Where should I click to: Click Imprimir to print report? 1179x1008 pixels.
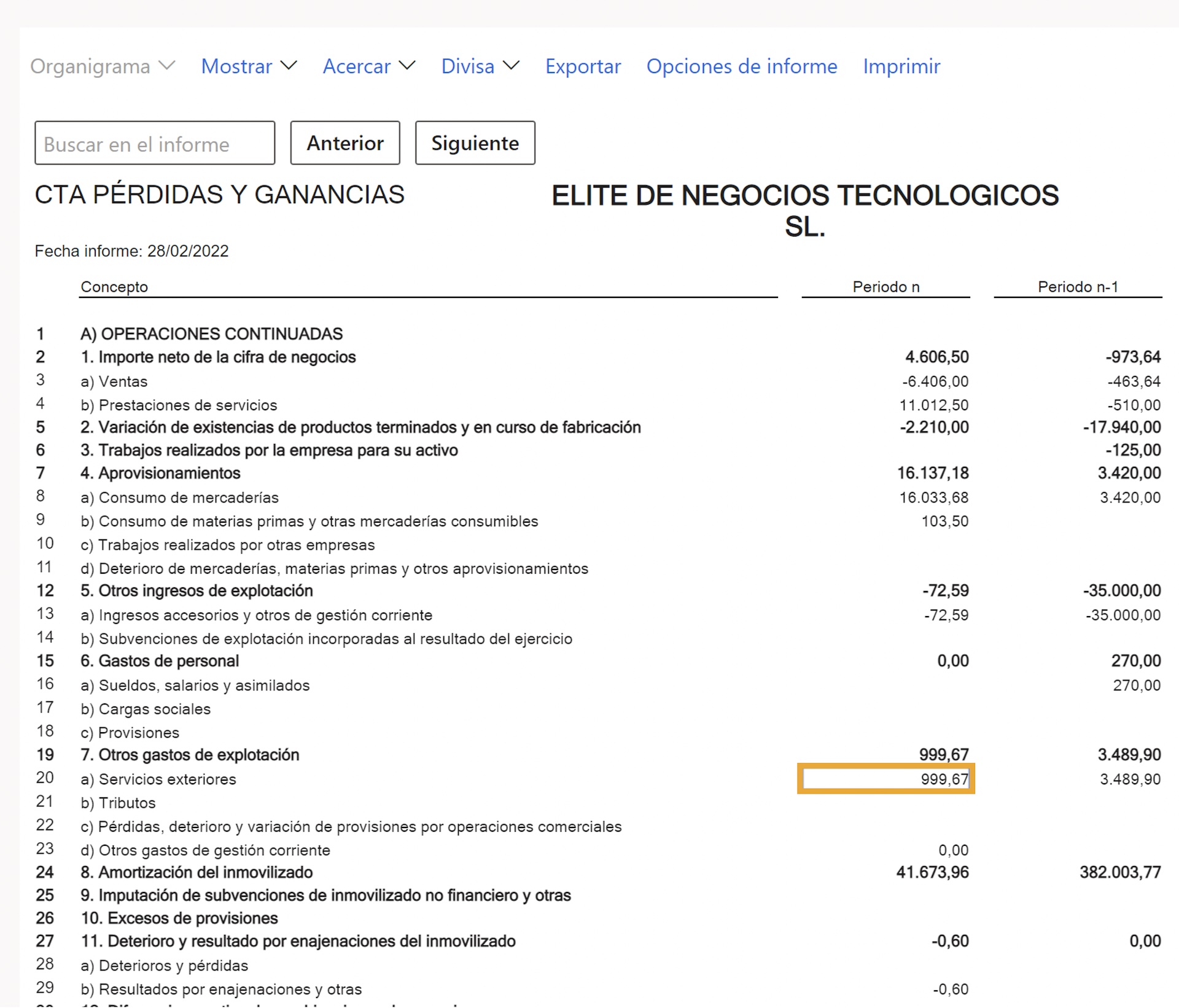[901, 66]
